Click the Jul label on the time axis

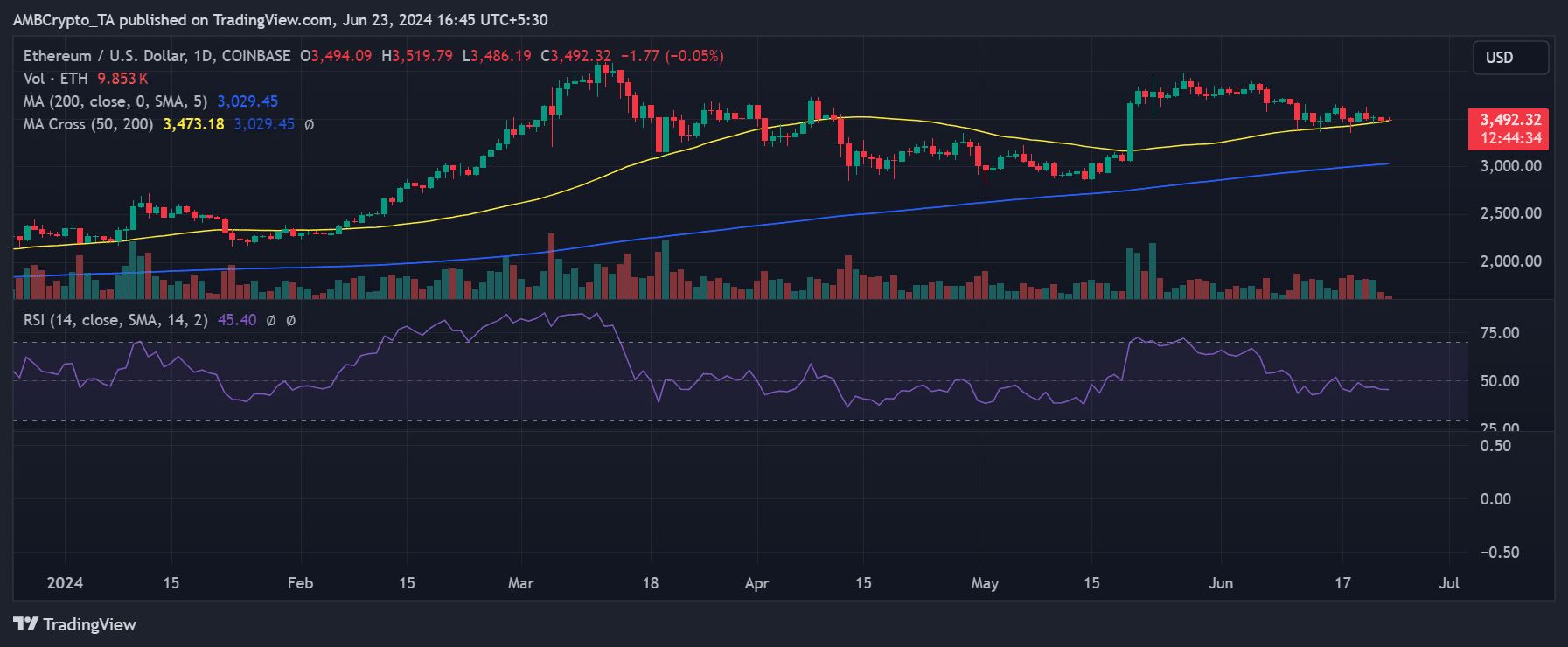pyautogui.click(x=1449, y=583)
